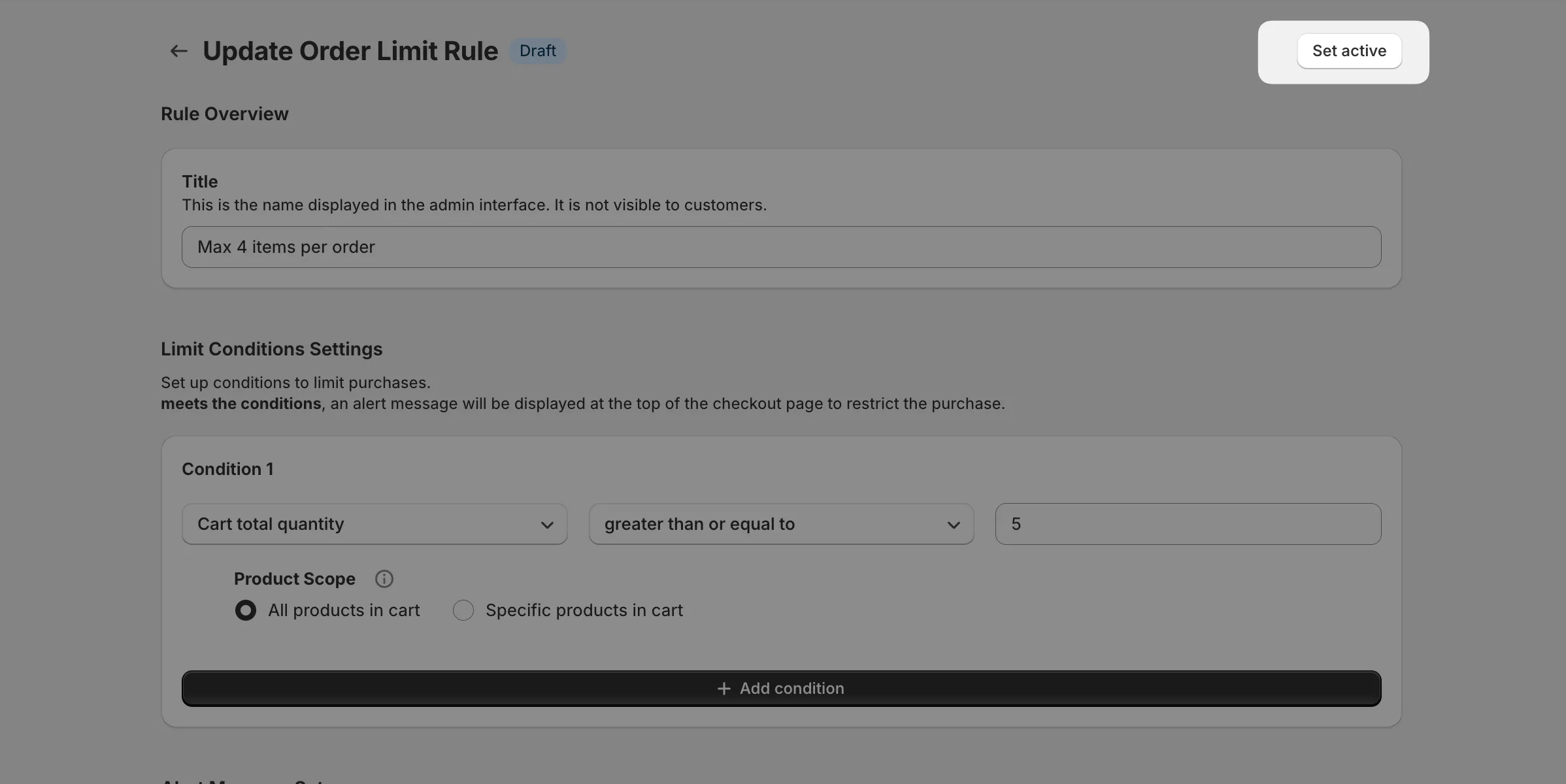
Task: Click the chevron on the operator dropdown
Action: (x=954, y=525)
